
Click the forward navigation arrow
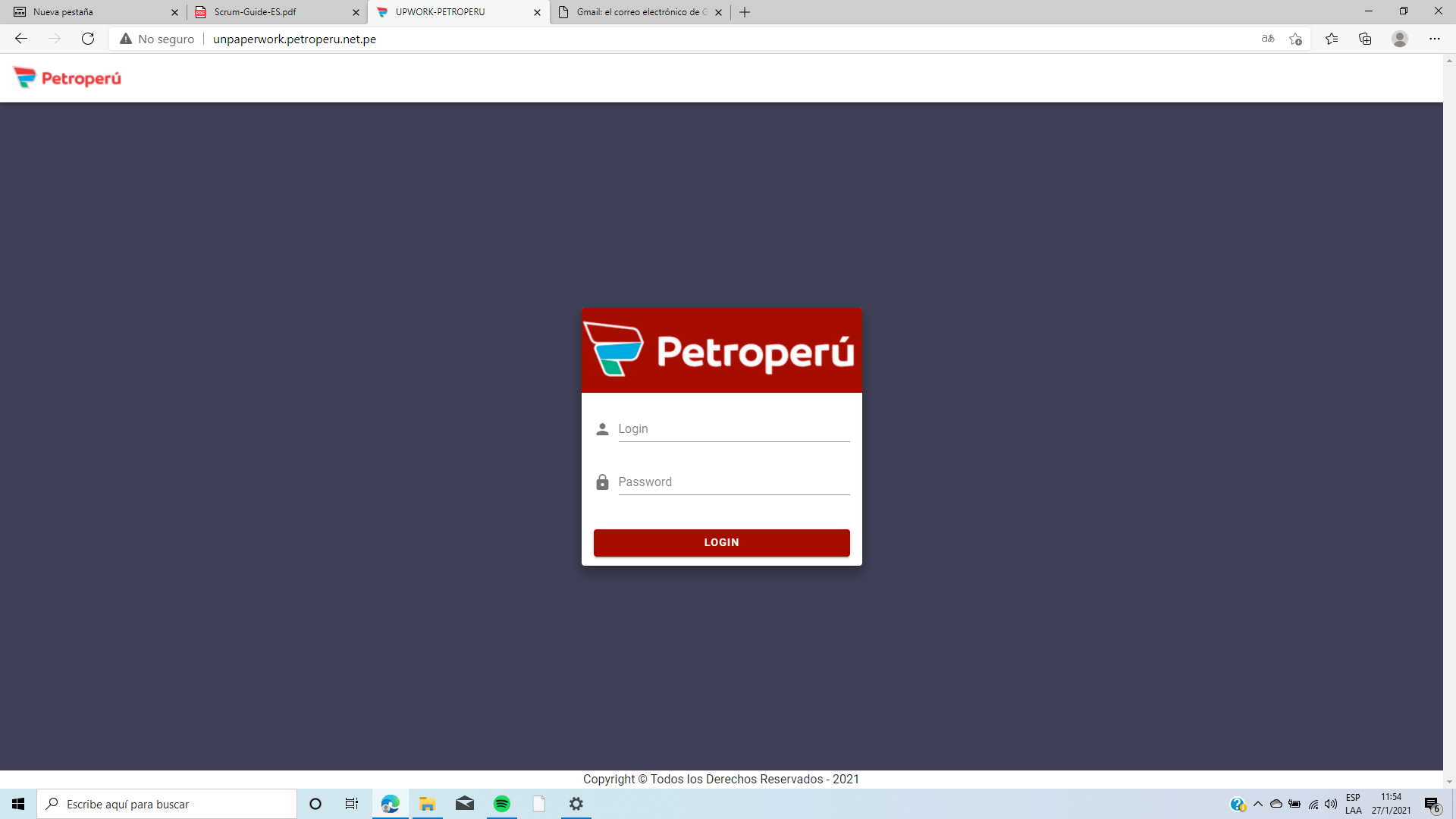55,39
